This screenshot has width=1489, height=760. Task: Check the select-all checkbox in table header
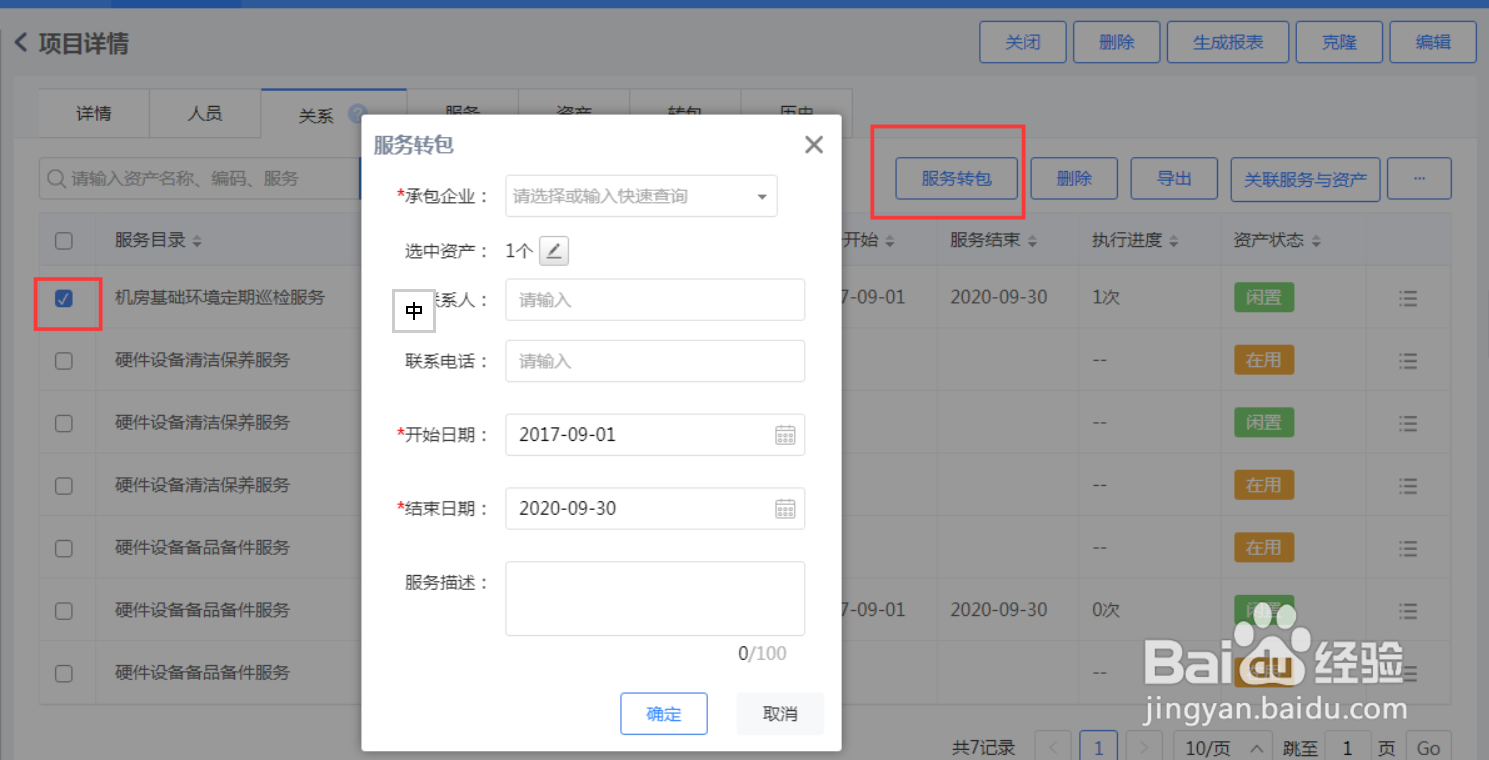pyautogui.click(x=64, y=240)
